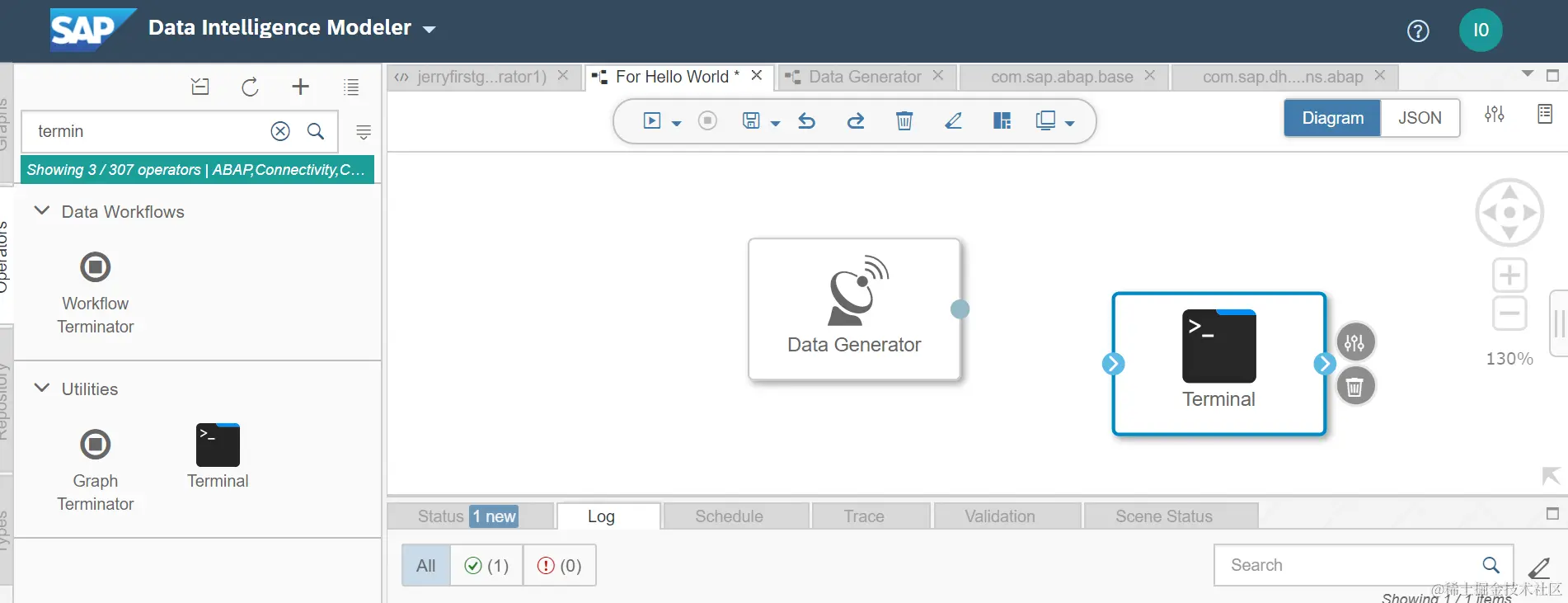Run the graph with play icon
This screenshot has width=1568, height=603.
click(652, 121)
